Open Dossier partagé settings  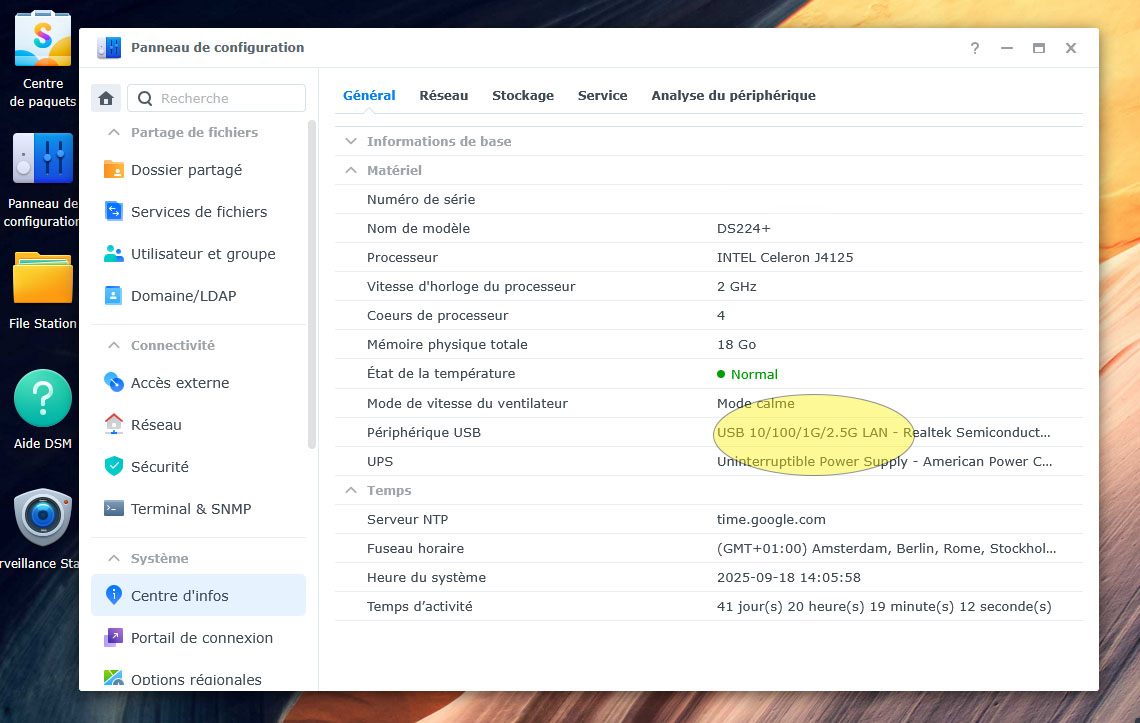point(186,170)
